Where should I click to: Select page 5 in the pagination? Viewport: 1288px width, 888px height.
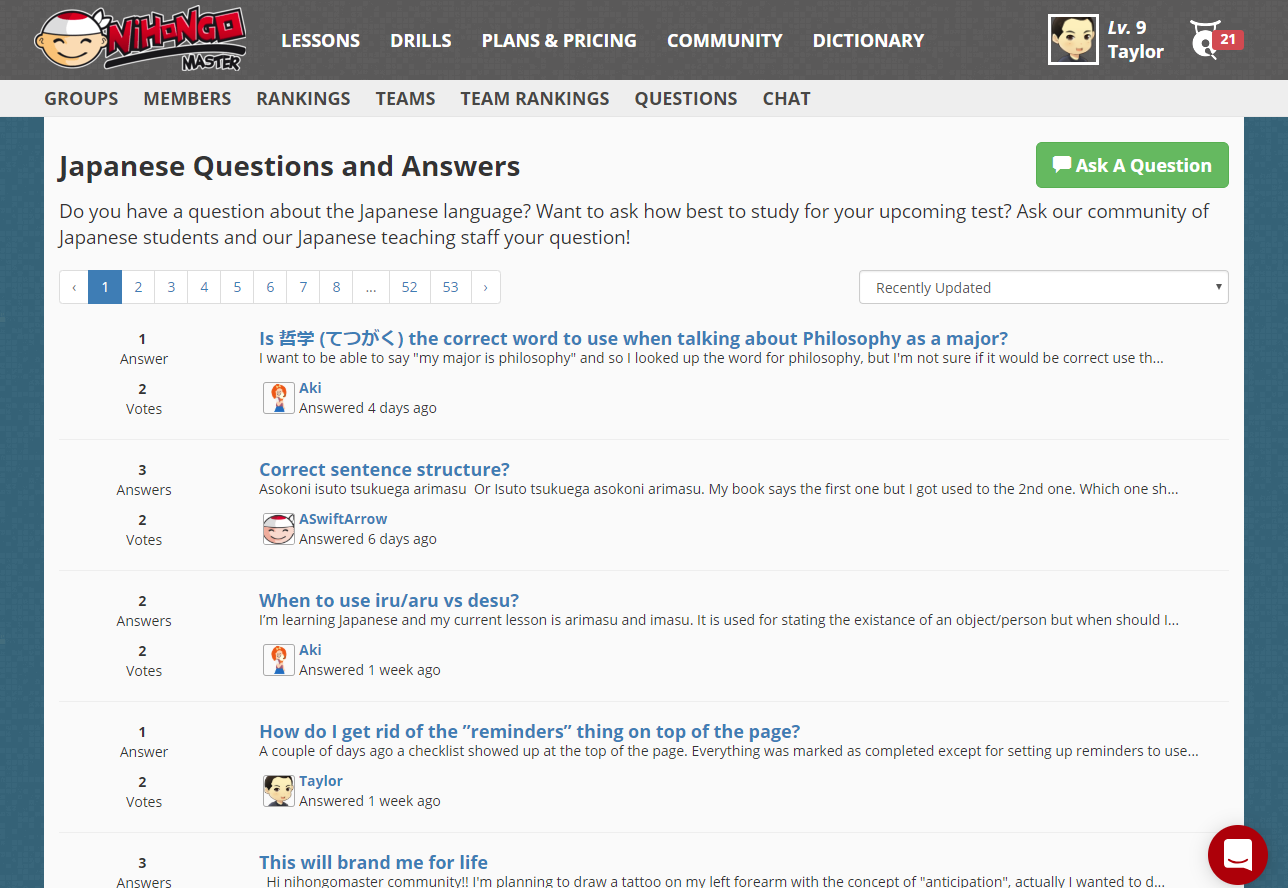pos(237,287)
